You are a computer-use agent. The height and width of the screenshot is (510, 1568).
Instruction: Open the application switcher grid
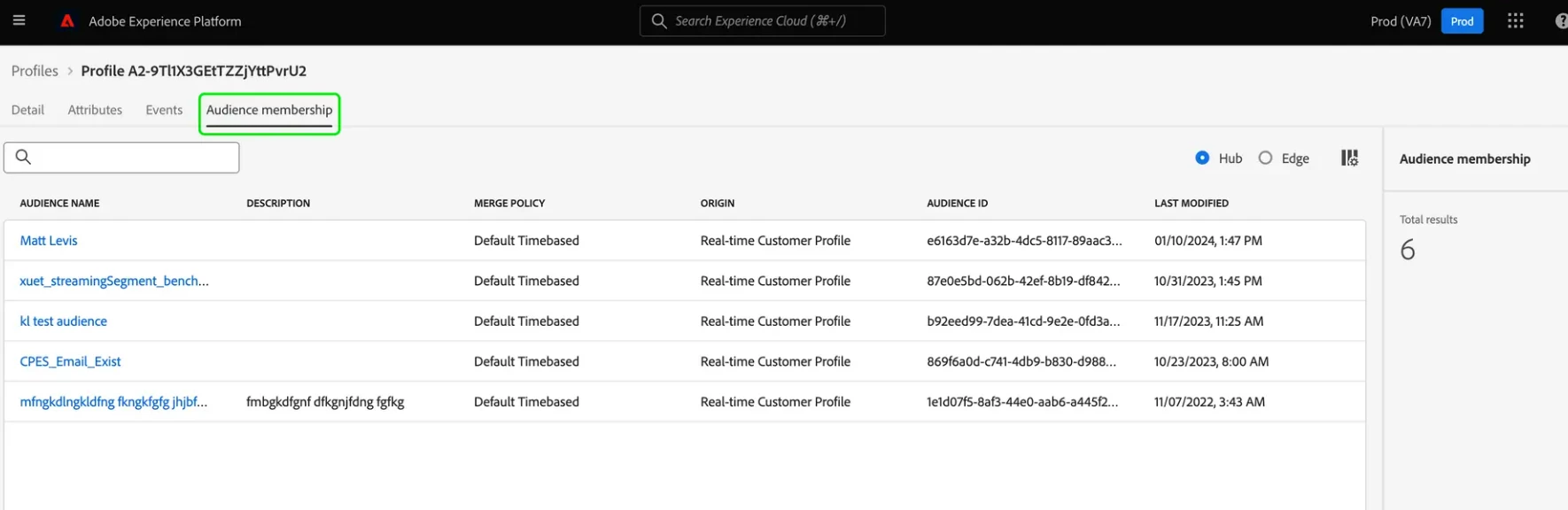[1515, 21]
